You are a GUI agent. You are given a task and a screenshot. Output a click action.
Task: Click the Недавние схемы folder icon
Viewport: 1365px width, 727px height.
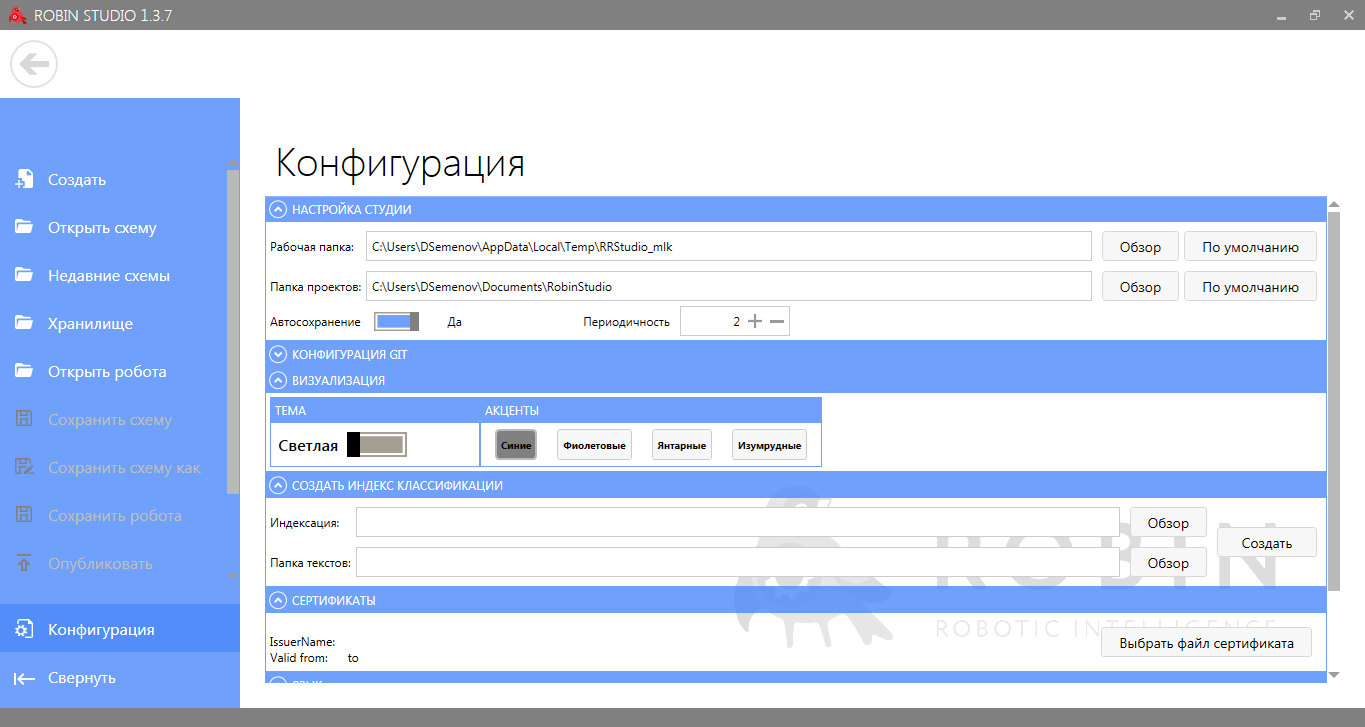point(24,275)
